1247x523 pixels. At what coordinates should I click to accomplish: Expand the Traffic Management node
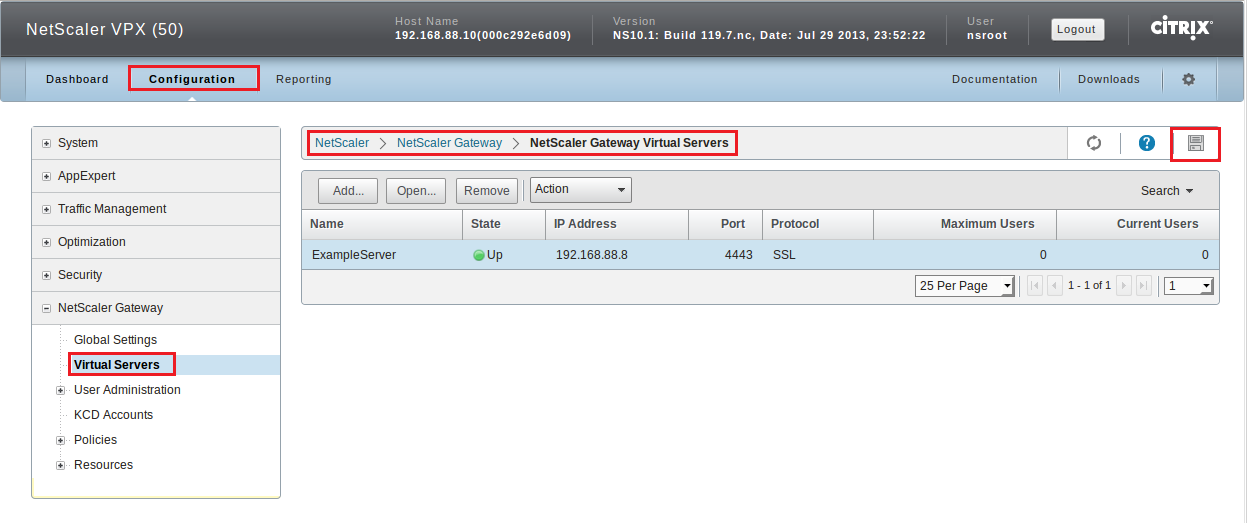pos(47,209)
